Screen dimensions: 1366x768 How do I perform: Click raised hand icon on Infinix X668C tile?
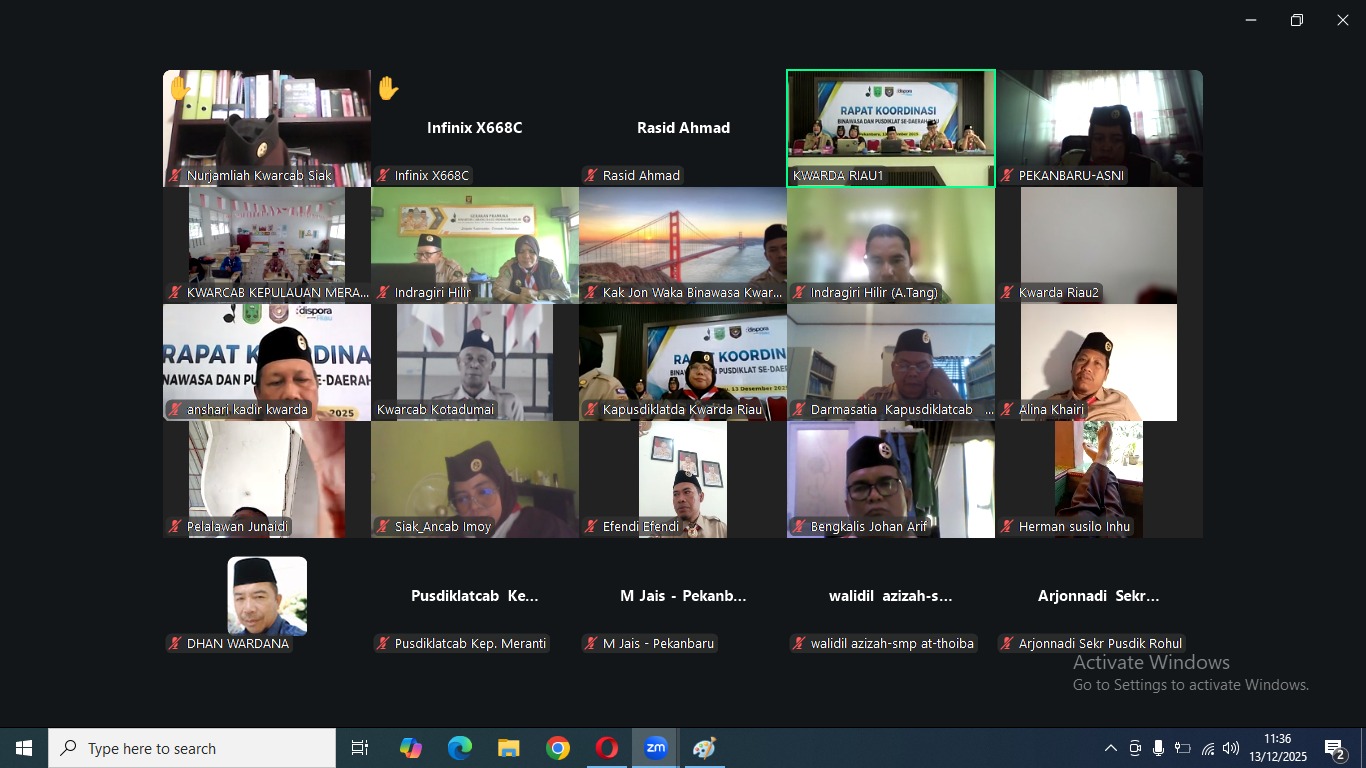coord(388,89)
